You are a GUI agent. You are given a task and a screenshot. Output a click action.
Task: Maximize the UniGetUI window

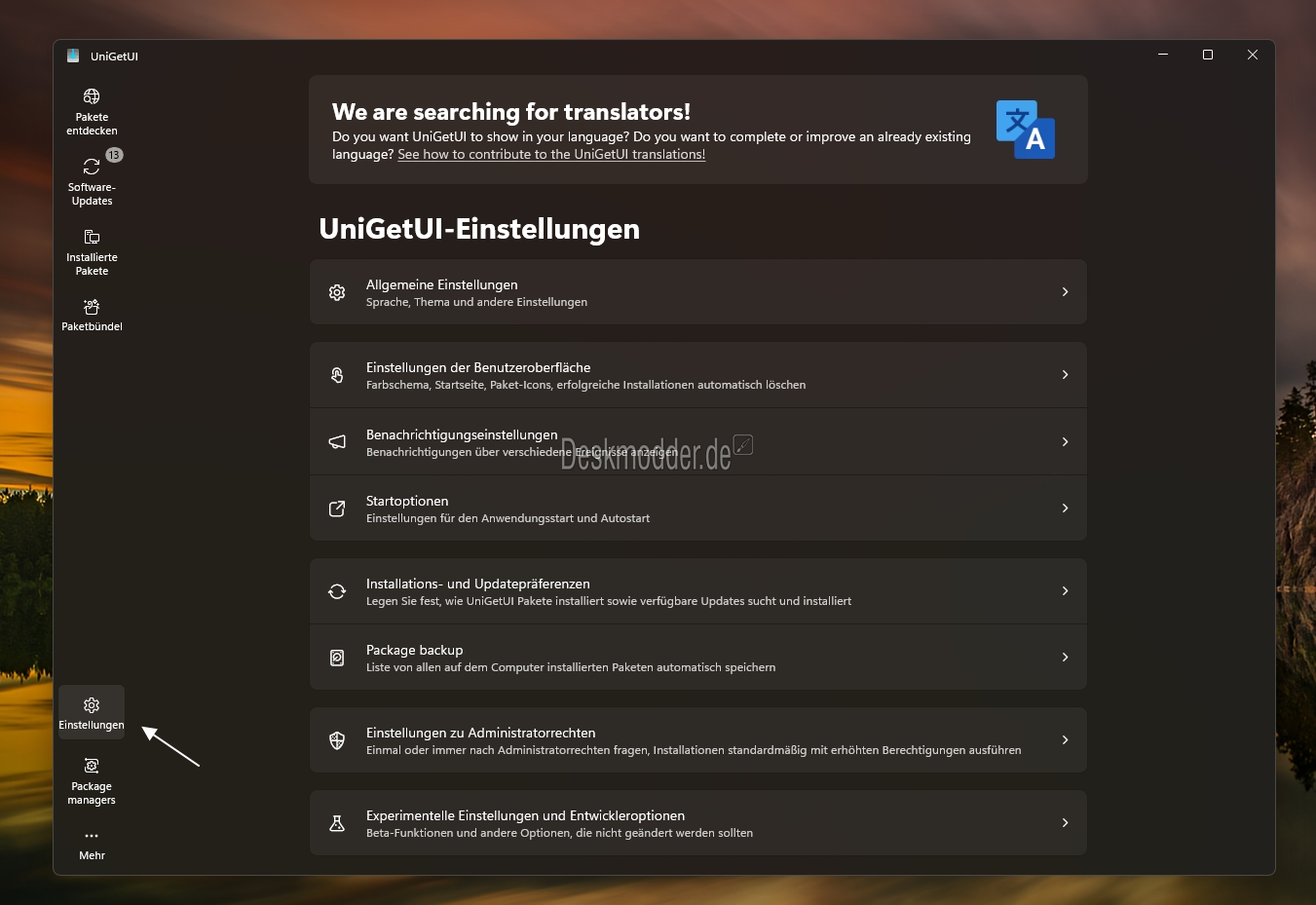1208,56
